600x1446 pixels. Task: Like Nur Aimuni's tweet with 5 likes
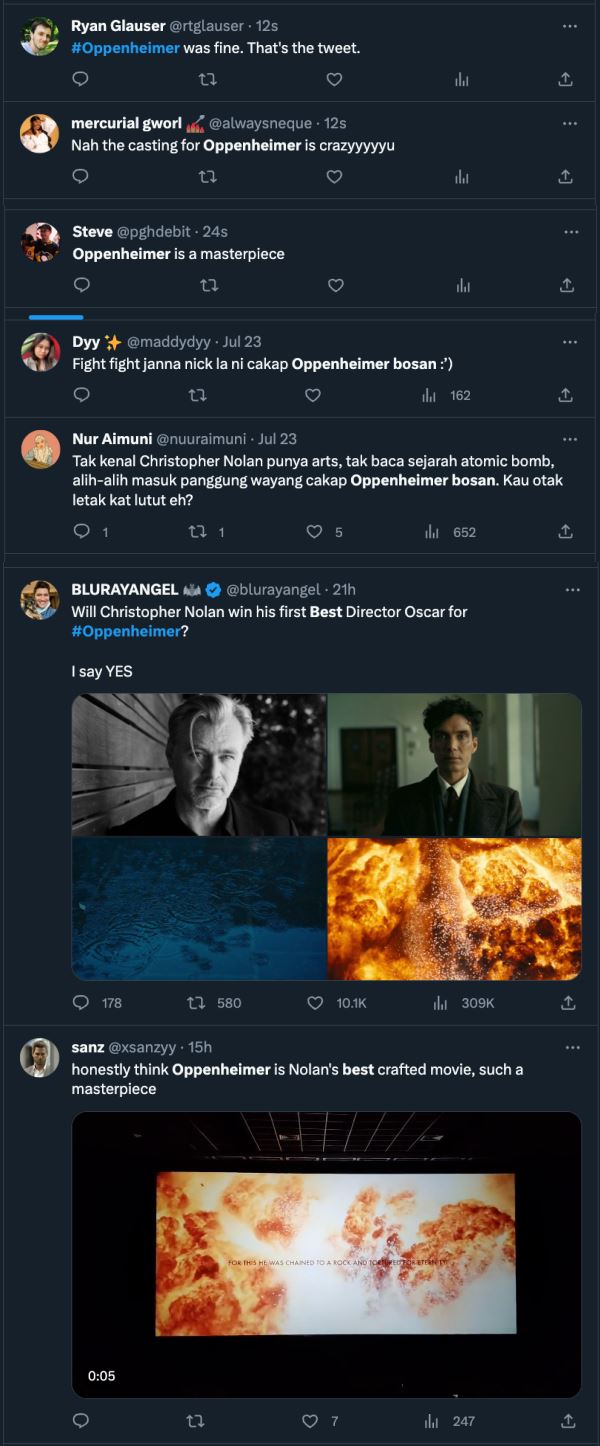313,532
